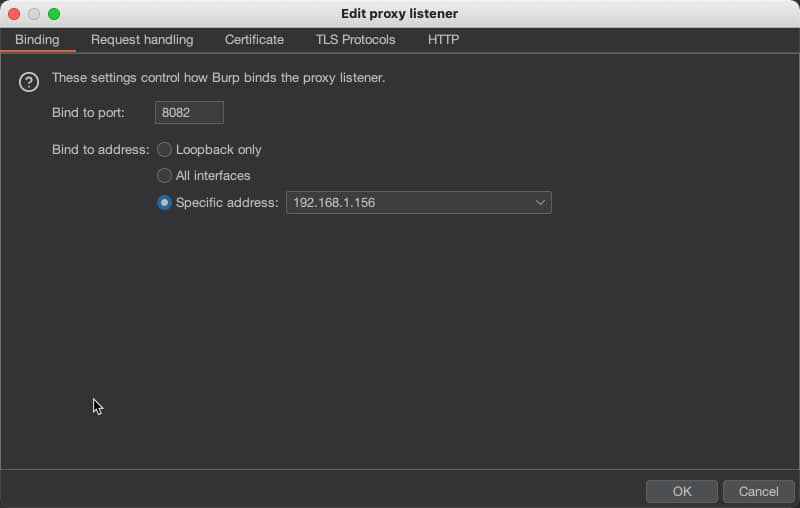Focus the Bind to port field showing 8082

pyautogui.click(x=189, y=113)
